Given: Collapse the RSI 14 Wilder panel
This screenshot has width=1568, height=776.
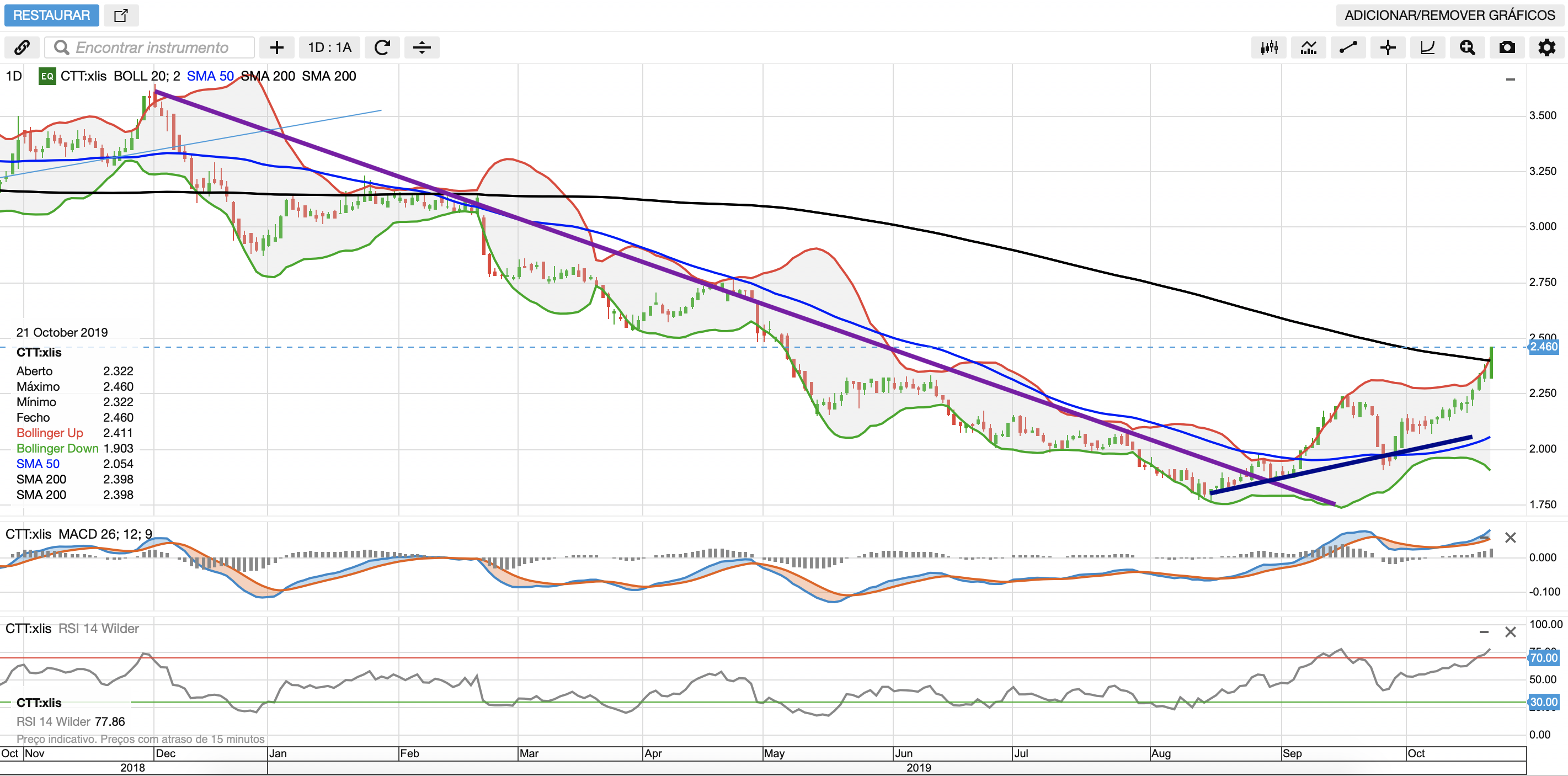Looking at the screenshot, I should click(1484, 633).
